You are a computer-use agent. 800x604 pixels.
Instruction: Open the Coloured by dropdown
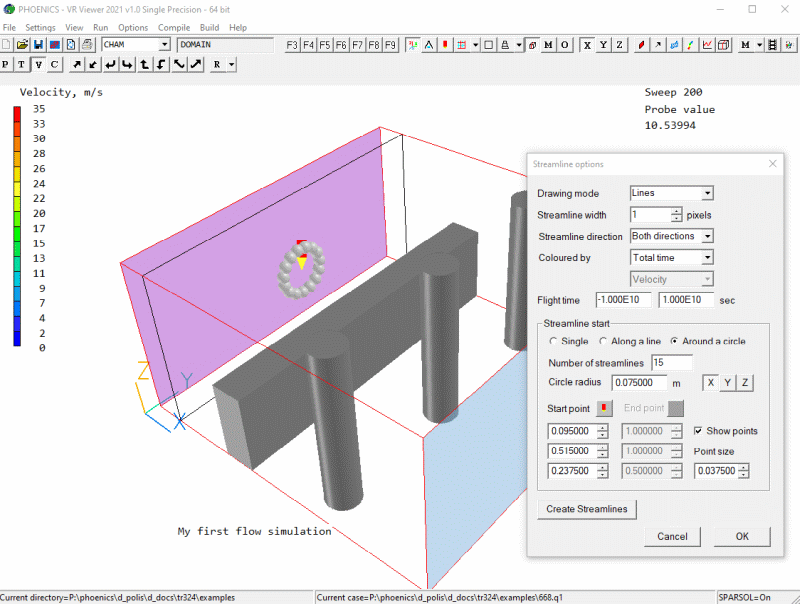pos(707,258)
